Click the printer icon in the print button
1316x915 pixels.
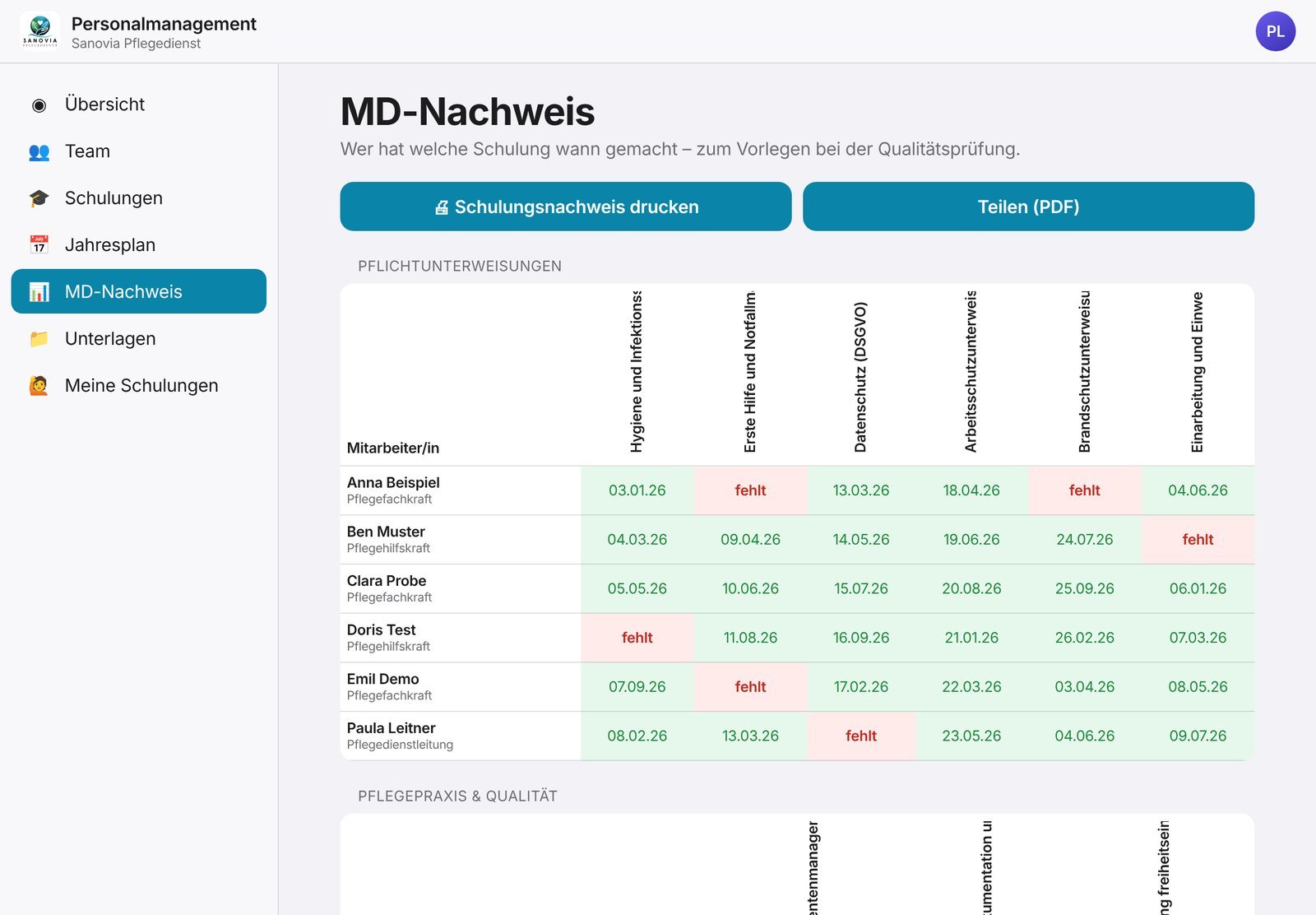coord(442,207)
